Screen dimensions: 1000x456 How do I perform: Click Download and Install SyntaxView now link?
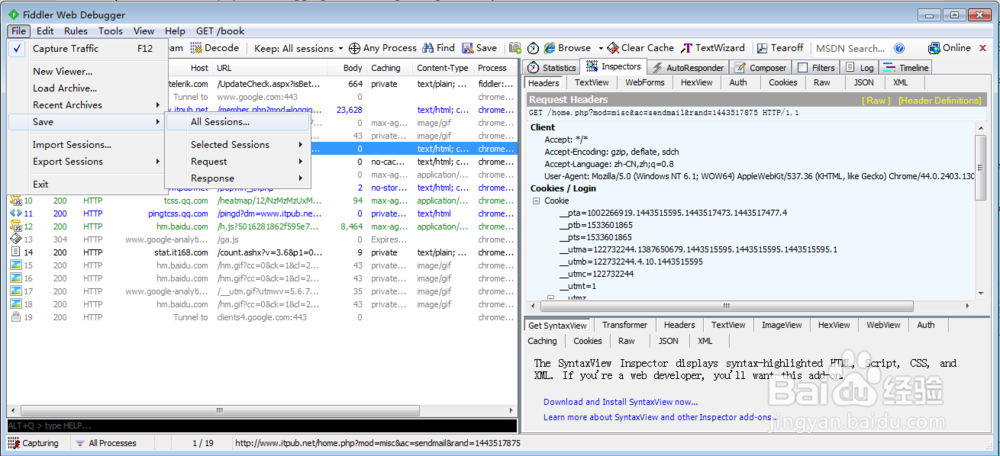[x=621, y=402]
